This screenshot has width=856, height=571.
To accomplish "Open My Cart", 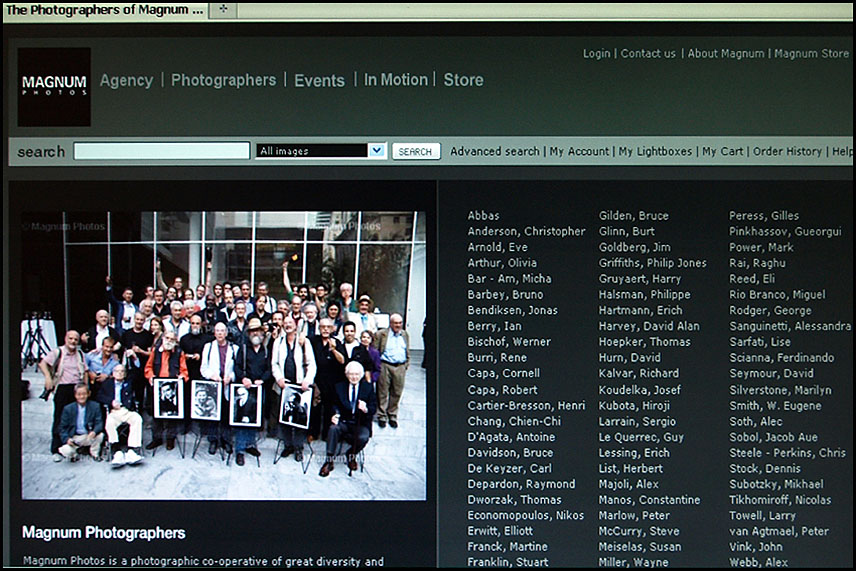I will coord(722,151).
